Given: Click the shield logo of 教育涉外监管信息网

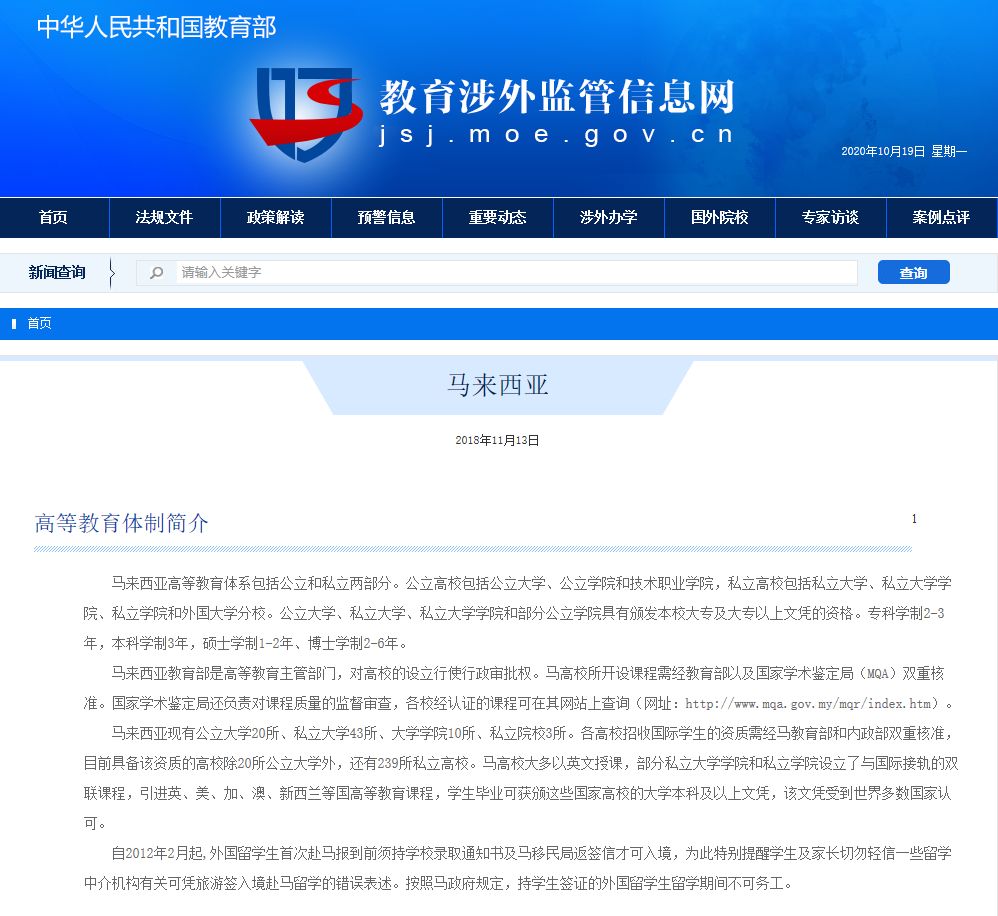Looking at the screenshot, I should [x=307, y=113].
